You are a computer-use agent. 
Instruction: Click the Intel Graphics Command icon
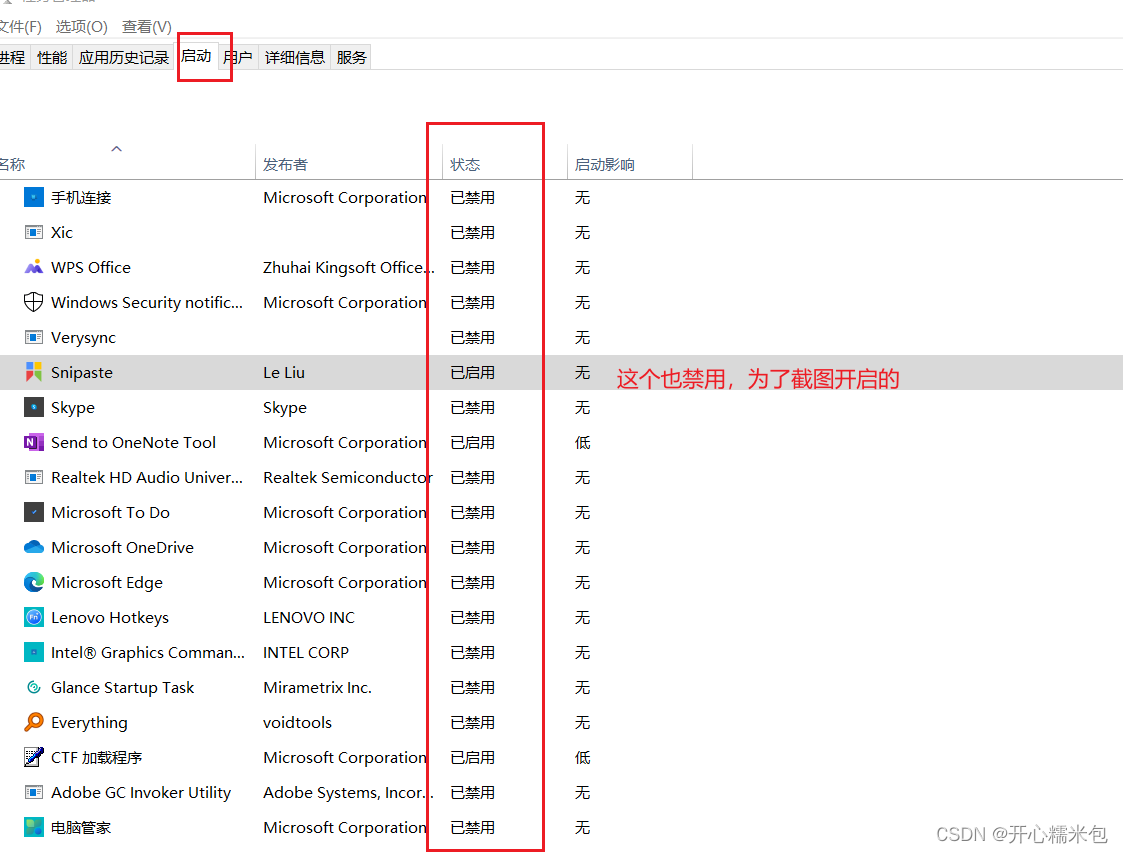coord(34,652)
